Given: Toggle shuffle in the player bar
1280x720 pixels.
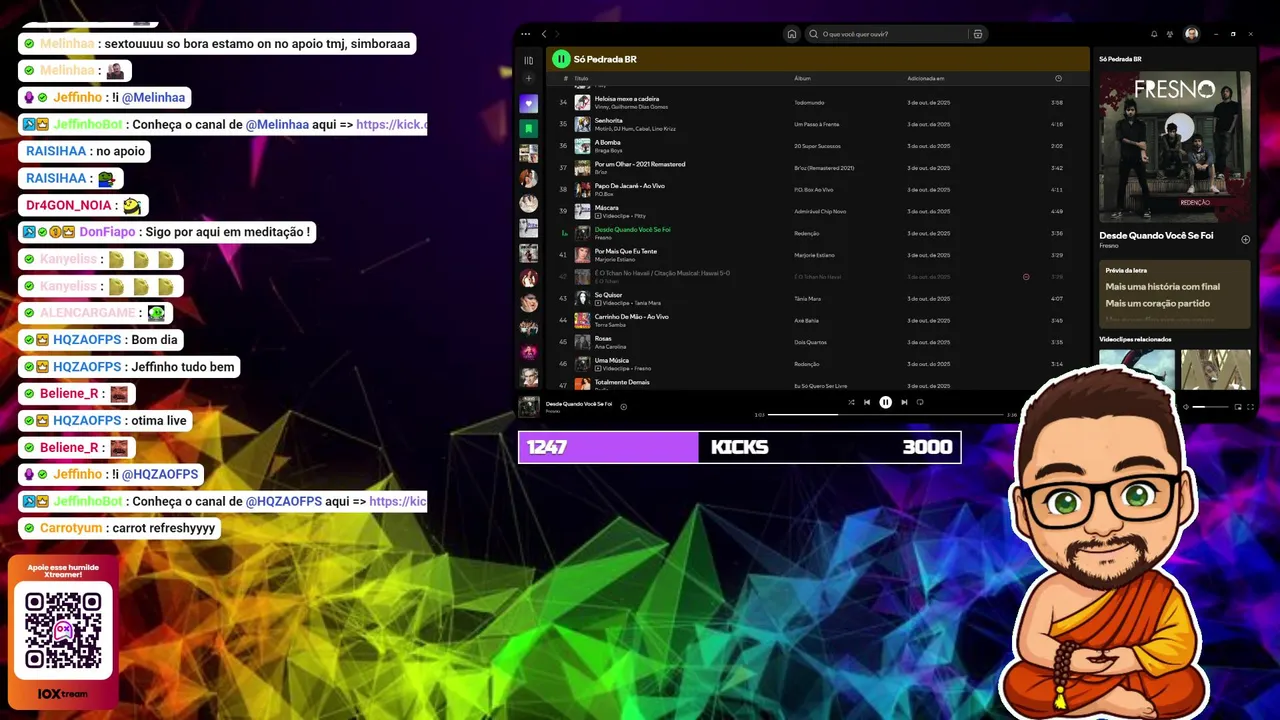Looking at the screenshot, I should point(851,402).
